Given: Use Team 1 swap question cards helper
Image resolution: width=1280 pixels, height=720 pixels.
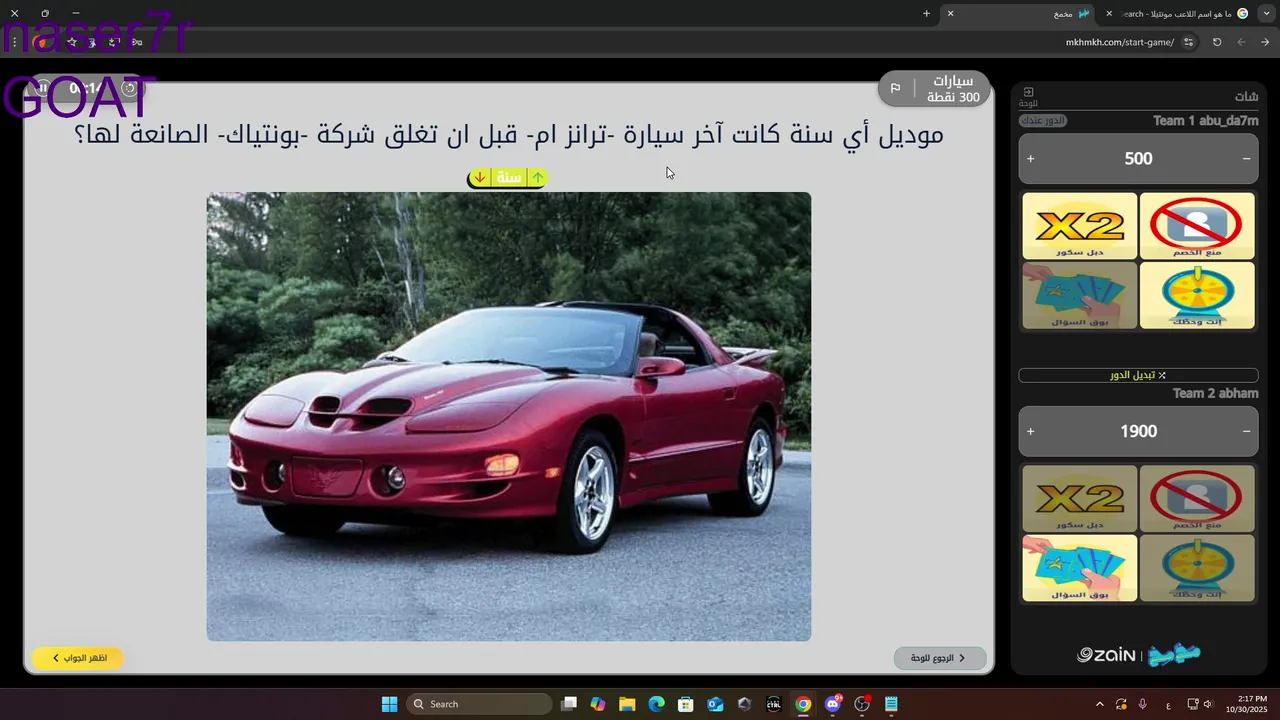Looking at the screenshot, I should (x=1080, y=295).
